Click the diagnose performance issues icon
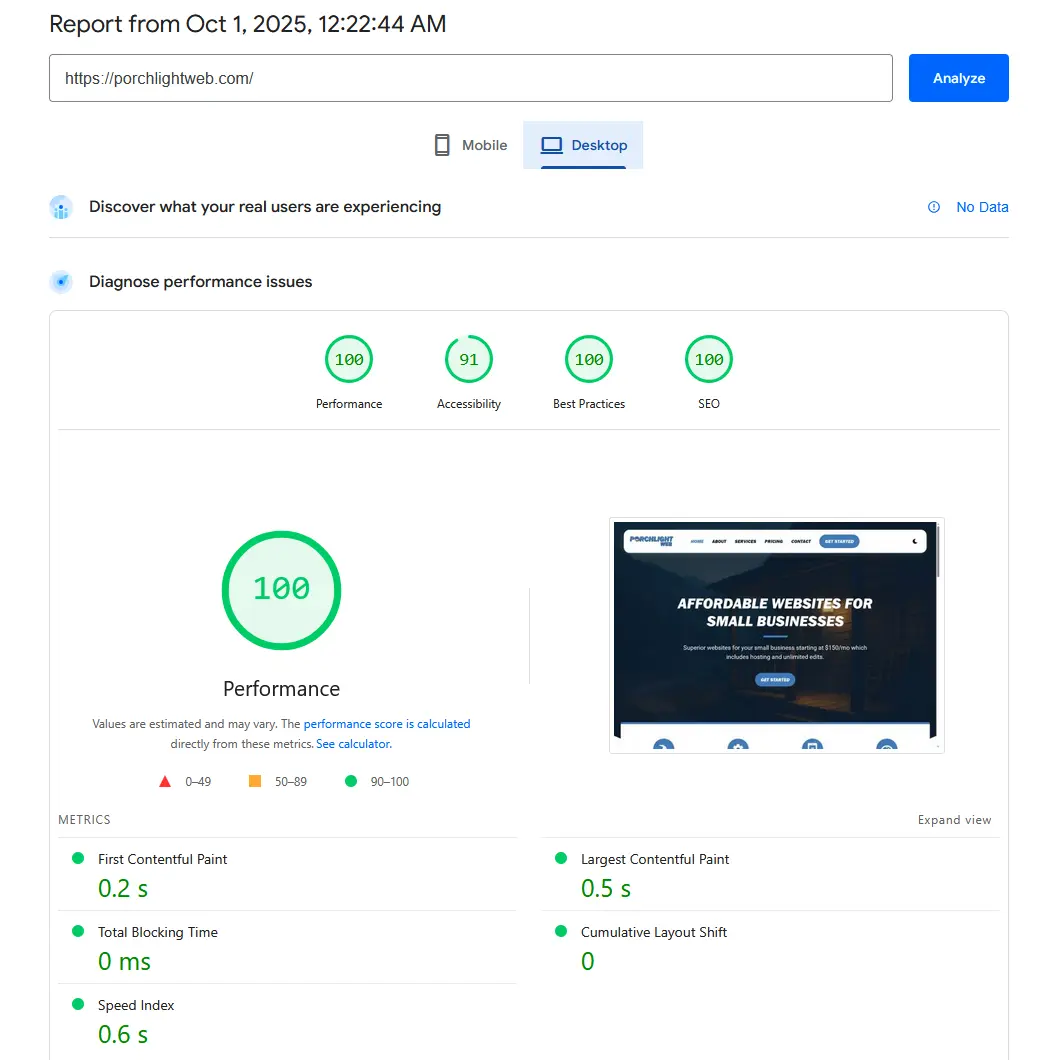 (x=61, y=282)
